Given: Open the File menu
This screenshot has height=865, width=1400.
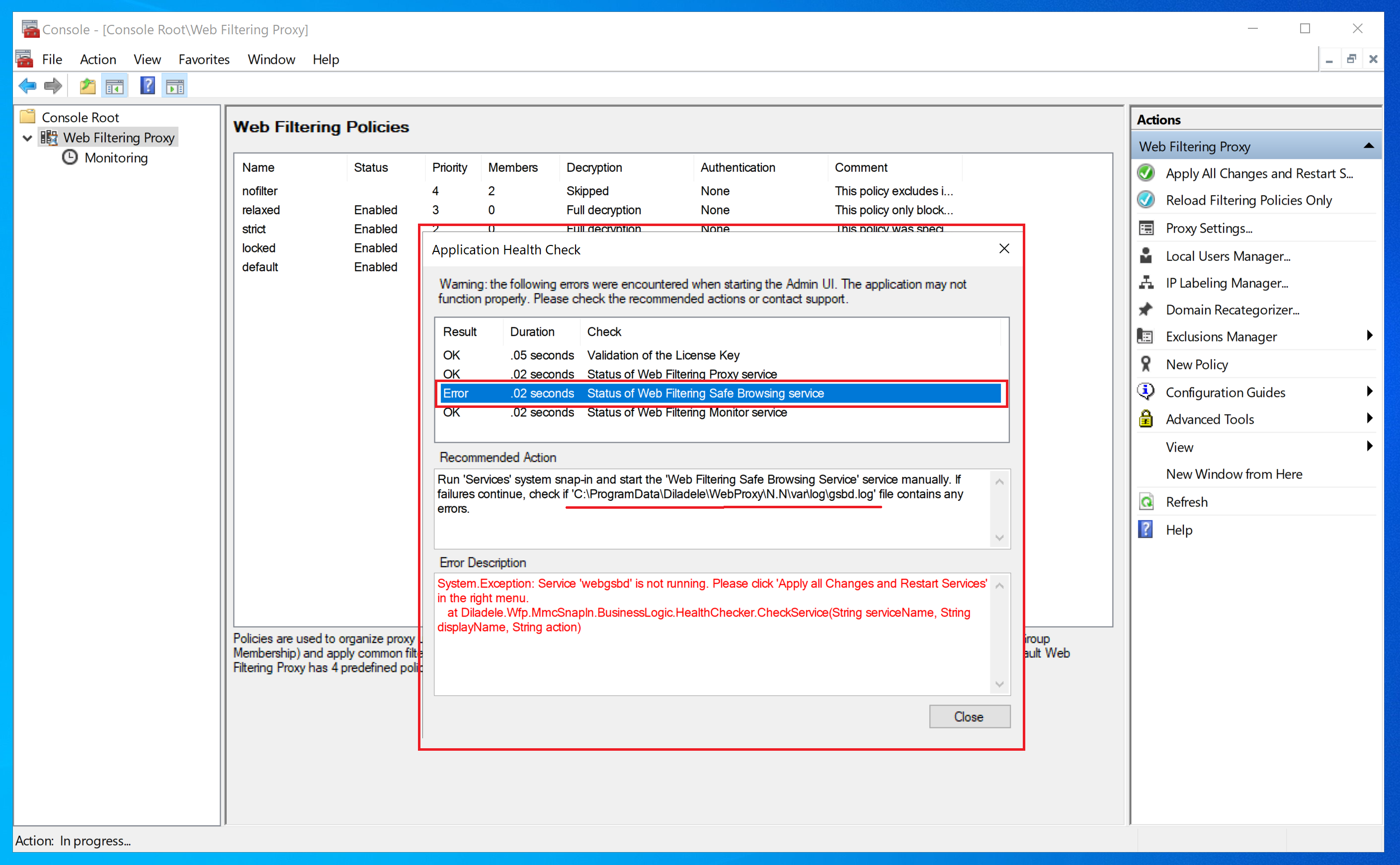Looking at the screenshot, I should coord(52,59).
